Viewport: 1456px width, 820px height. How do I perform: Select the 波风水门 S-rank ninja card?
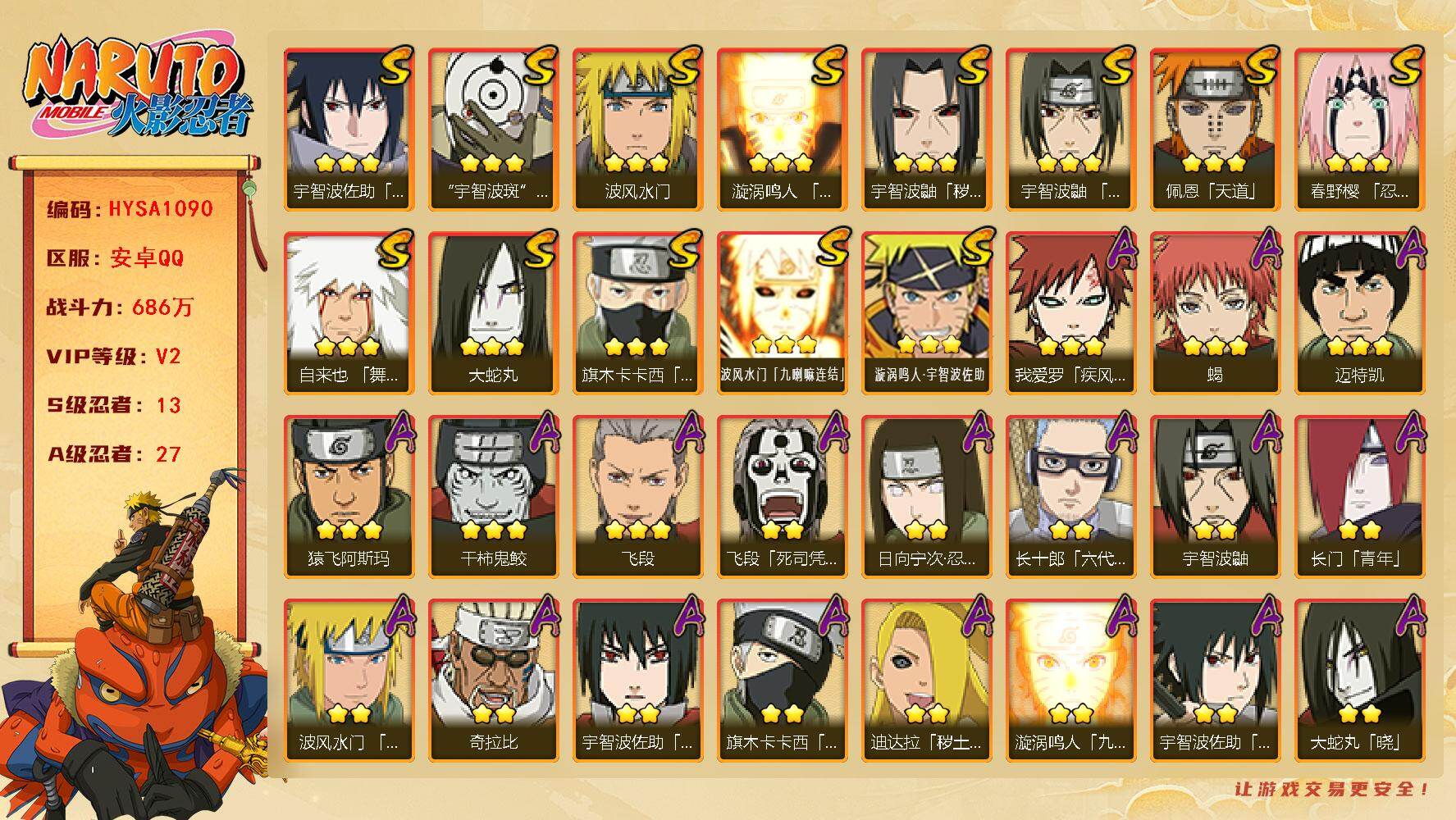(637, 130)
